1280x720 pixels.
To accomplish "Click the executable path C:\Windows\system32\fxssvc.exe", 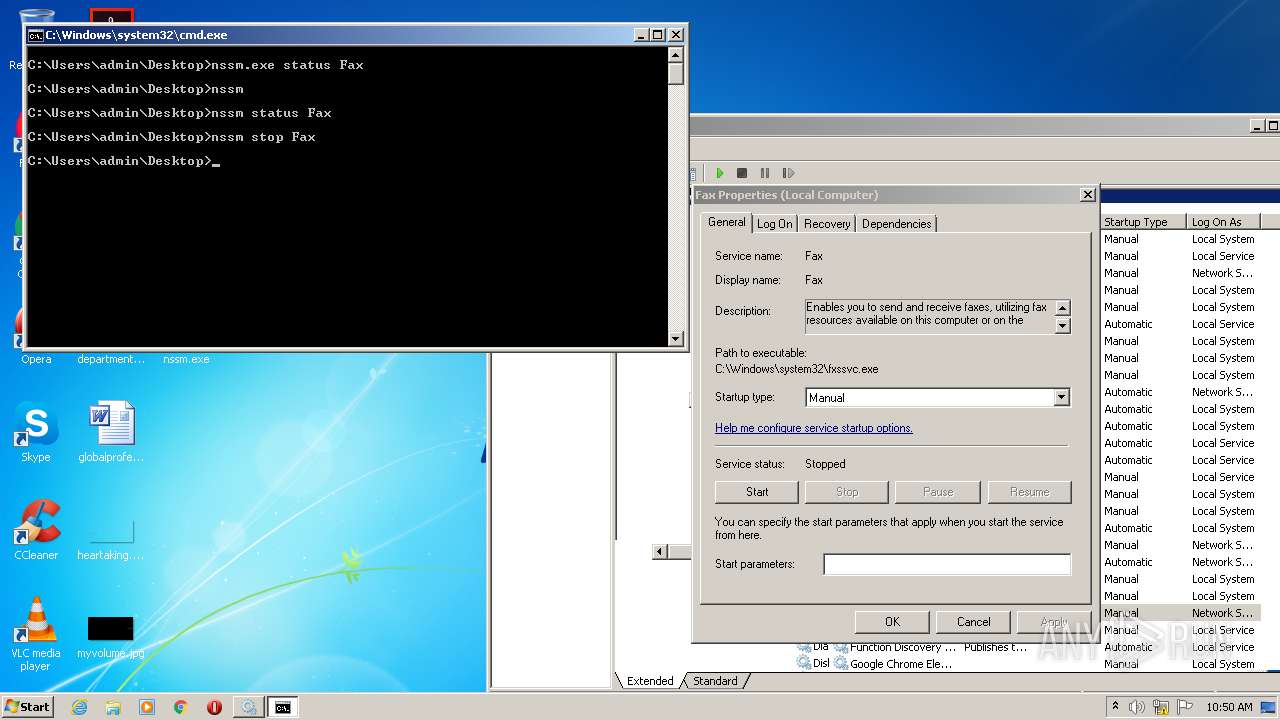I will [x=796, y=369].
